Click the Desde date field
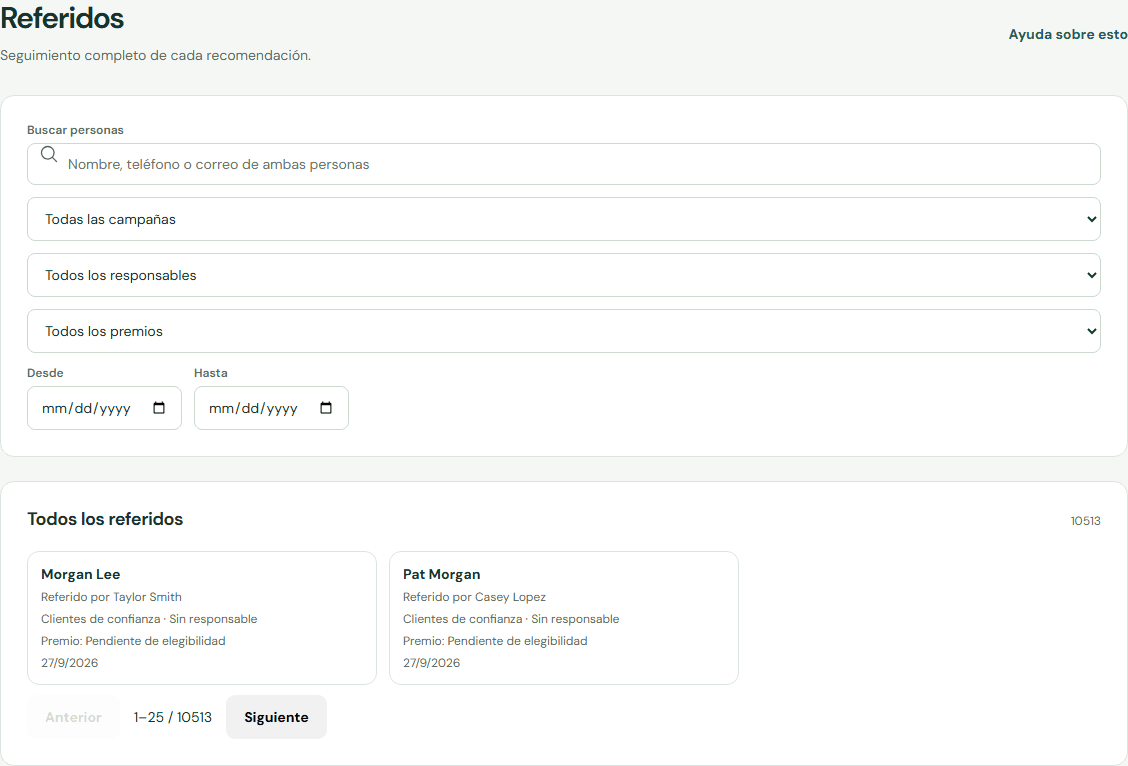 tap(104, 408)
